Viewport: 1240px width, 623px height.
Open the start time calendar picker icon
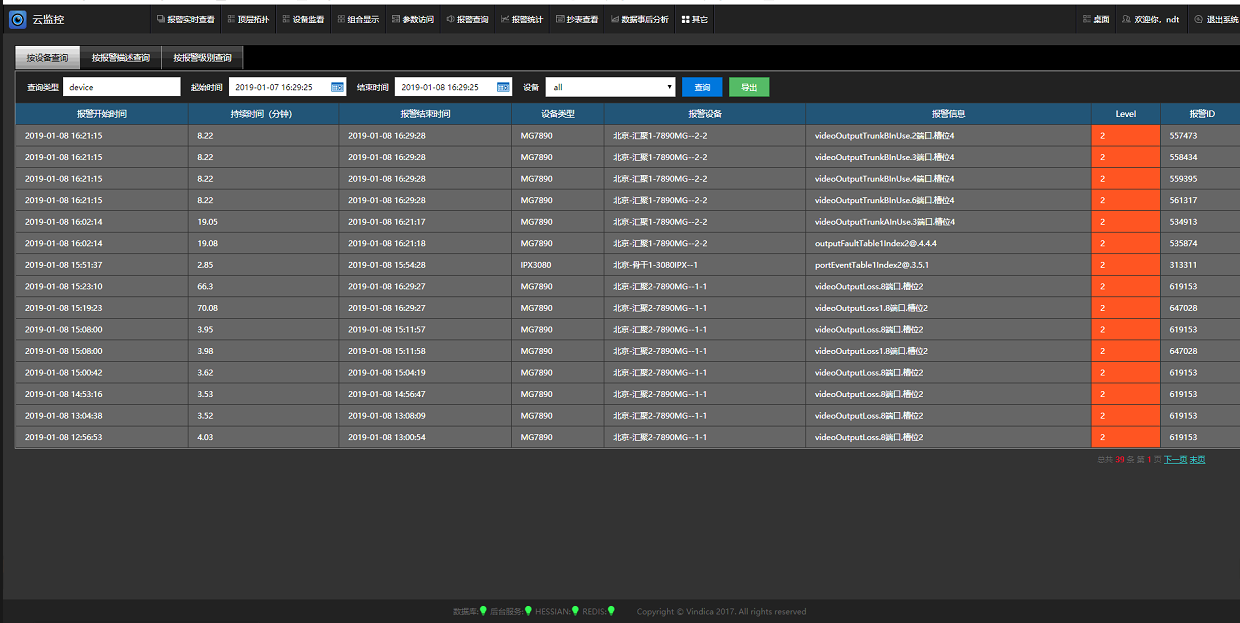pos(337,87)
